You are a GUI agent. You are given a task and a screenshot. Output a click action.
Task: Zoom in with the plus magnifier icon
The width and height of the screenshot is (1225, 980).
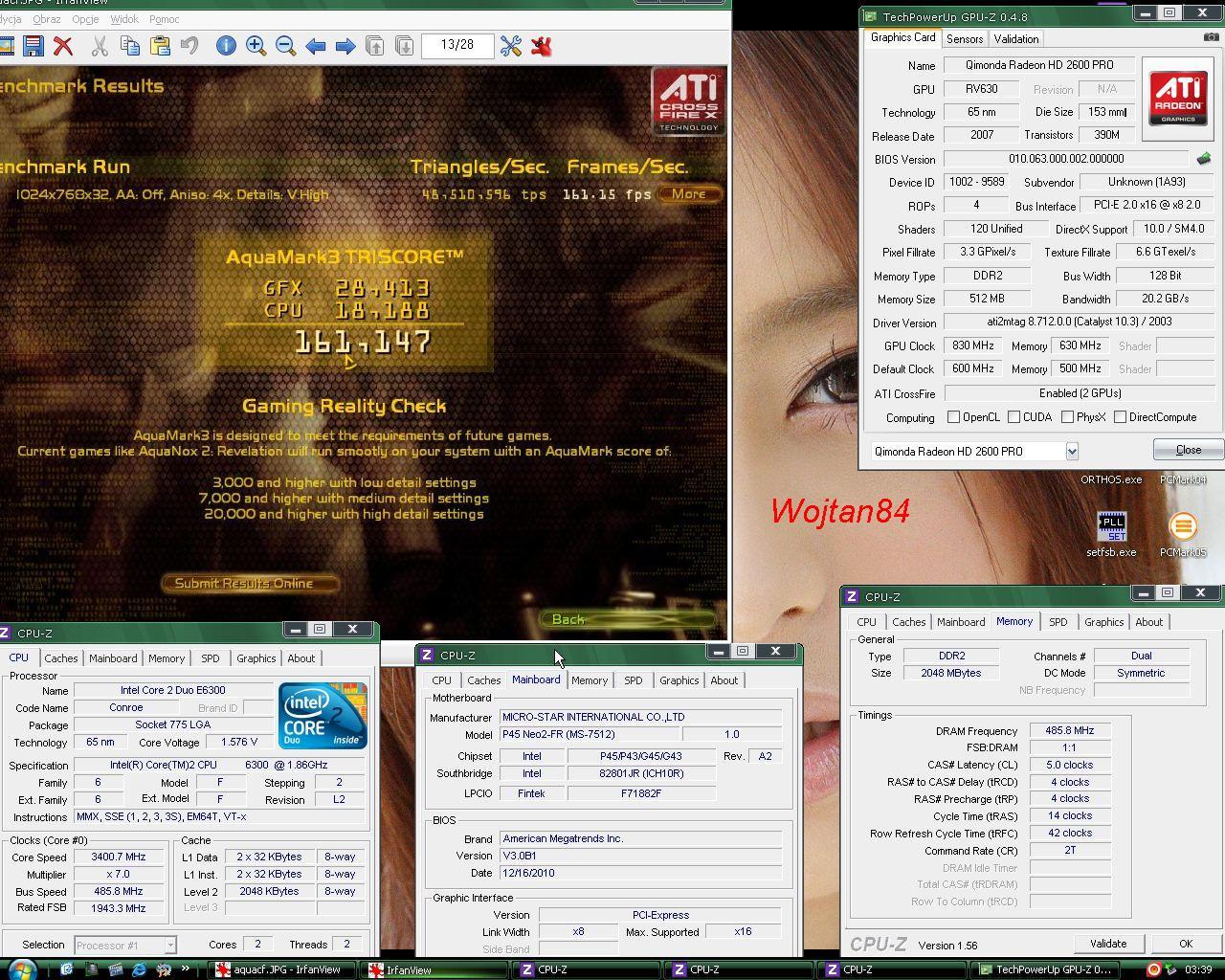[256, 46]
